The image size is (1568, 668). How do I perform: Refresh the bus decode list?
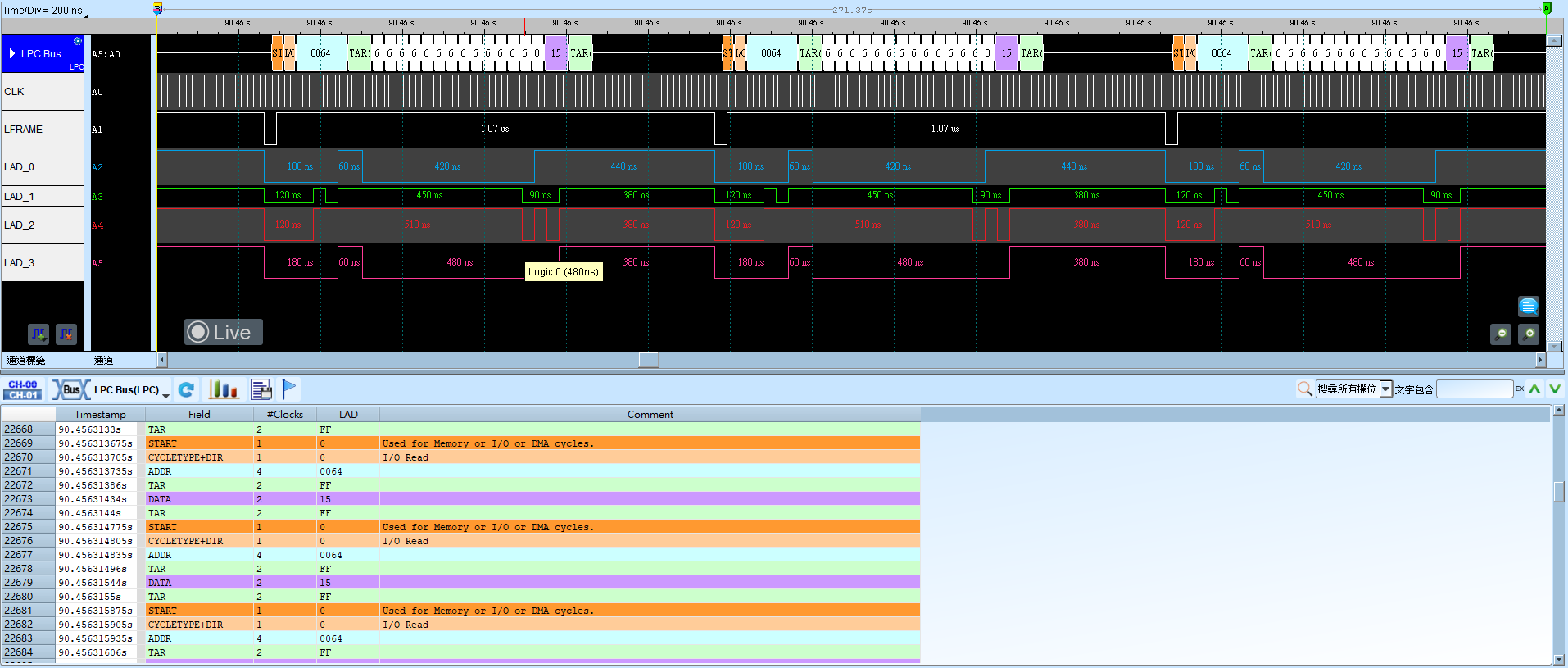click(x=187, y=389)
